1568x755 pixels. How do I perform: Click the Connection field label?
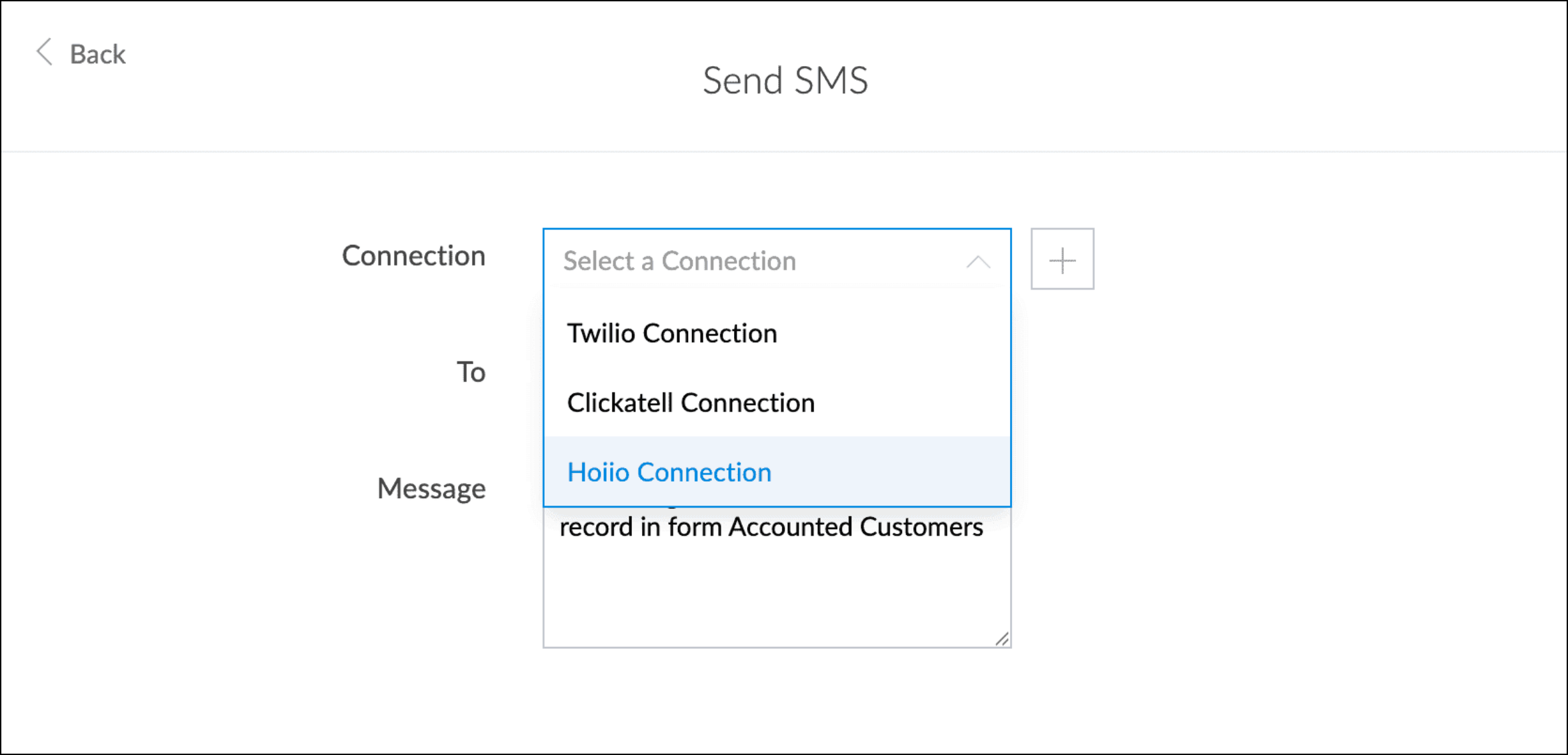click(x=413, y=255)
